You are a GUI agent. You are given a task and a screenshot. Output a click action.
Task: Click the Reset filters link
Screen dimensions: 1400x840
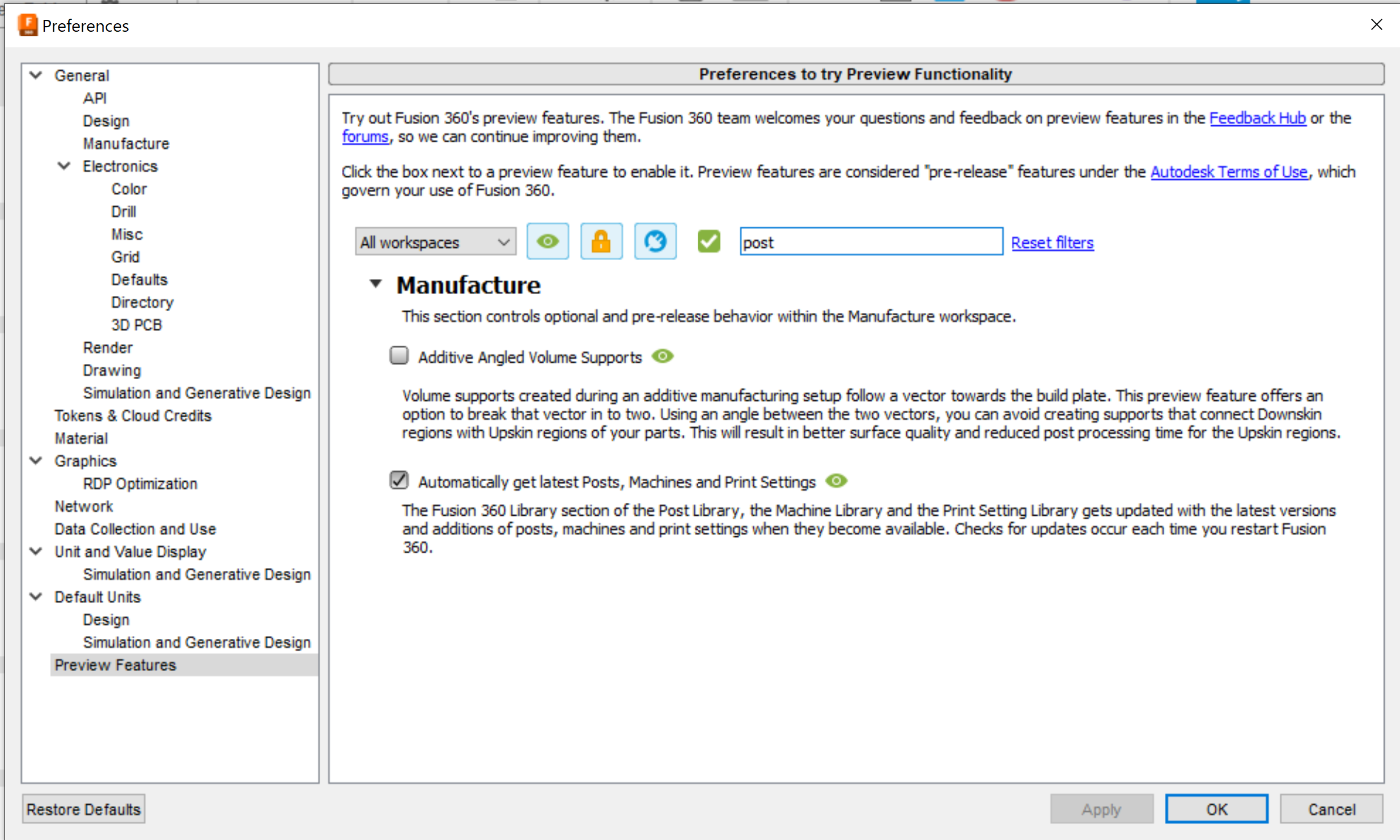(x=1052, y=243)
